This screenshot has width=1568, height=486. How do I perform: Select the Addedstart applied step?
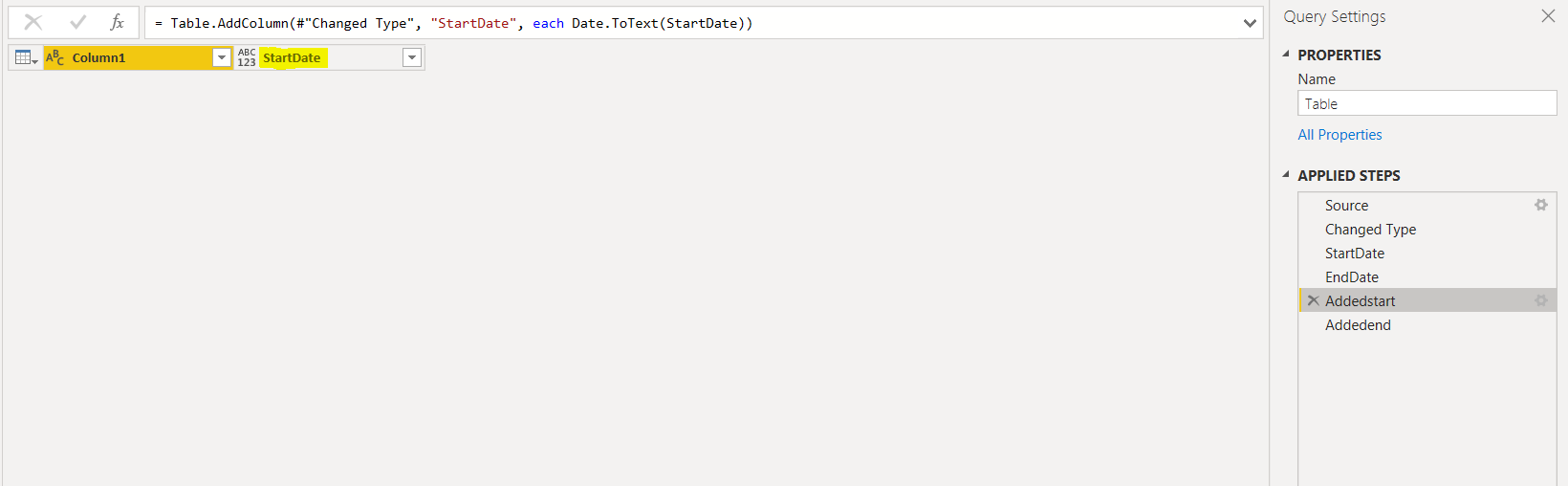point(1426,300)
